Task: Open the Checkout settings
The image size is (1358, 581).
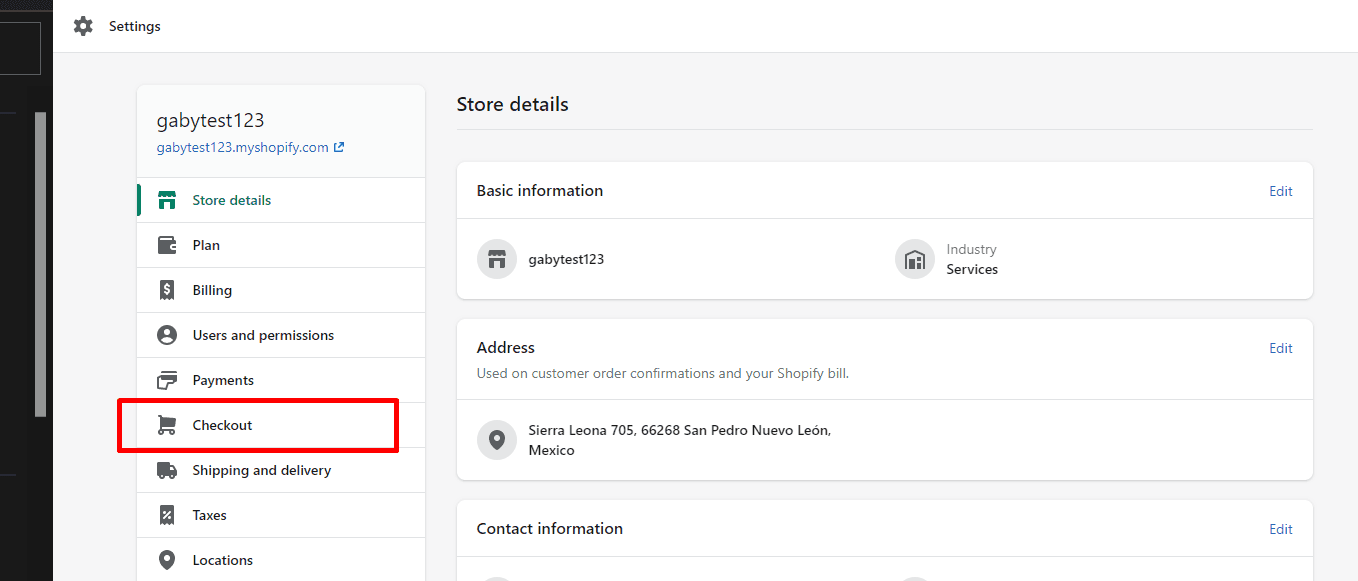Action: (281, 425)
